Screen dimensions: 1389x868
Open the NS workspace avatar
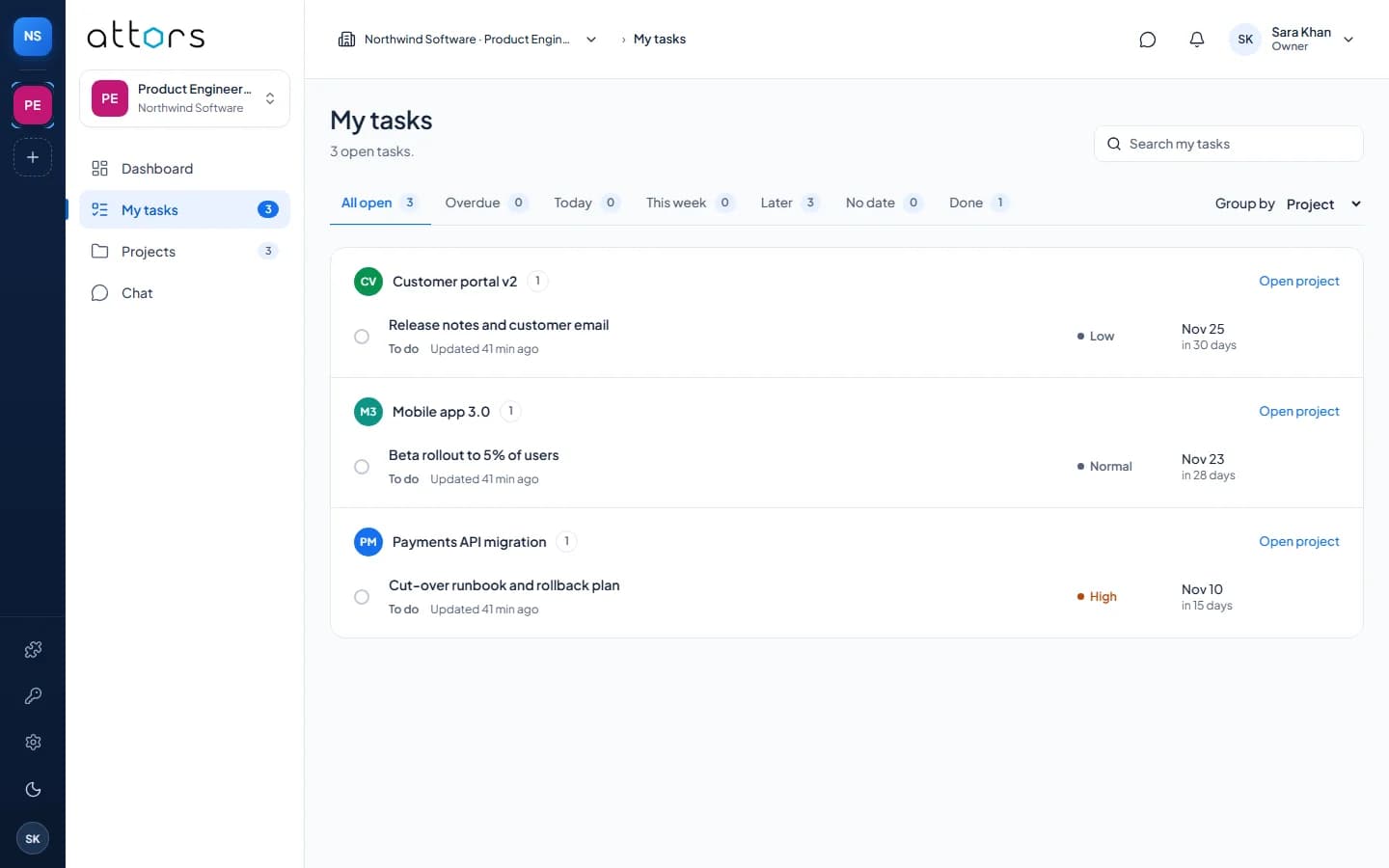[x=33, y=36]
